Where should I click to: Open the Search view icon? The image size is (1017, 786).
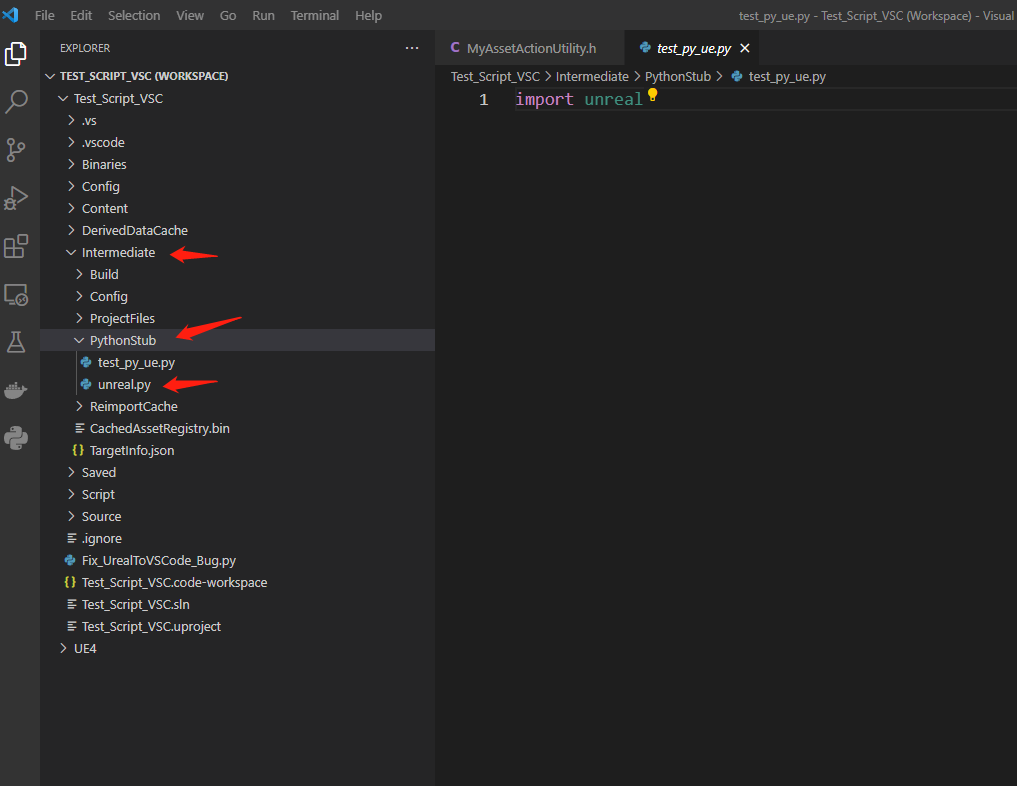[16, 102]
